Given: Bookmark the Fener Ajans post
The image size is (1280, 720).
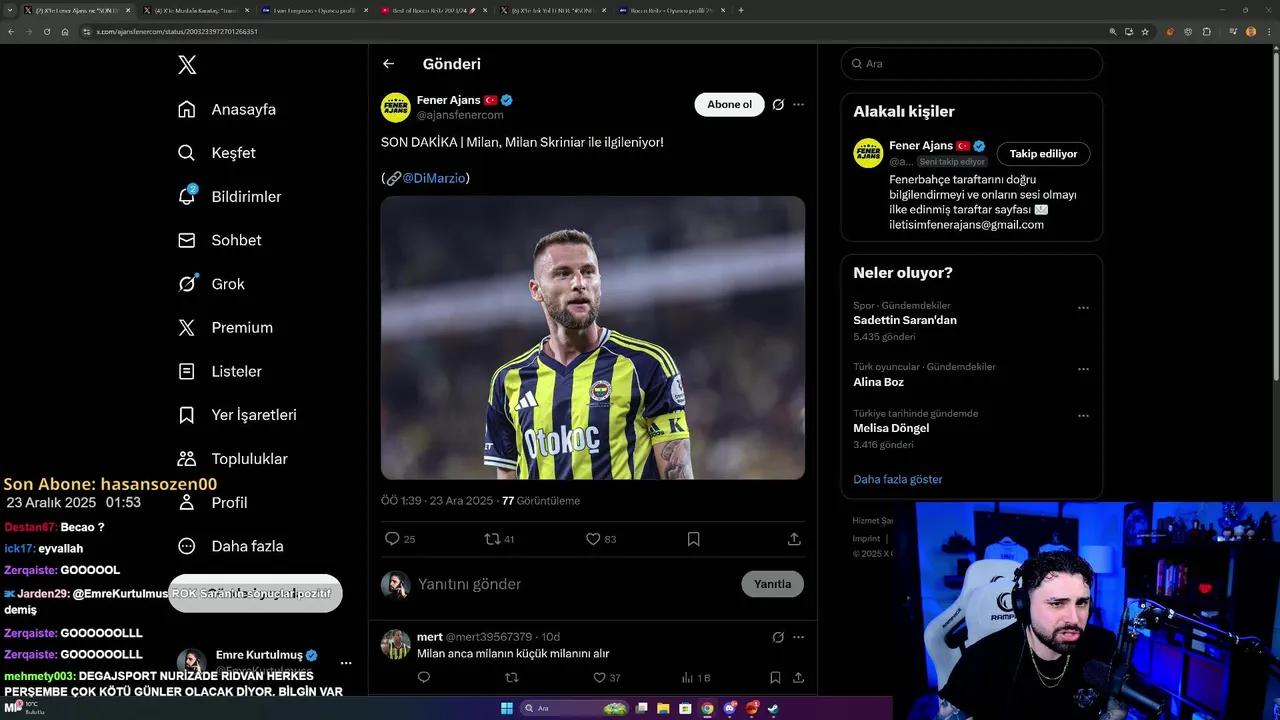Looking at the screenshot, I should point(693,539).
